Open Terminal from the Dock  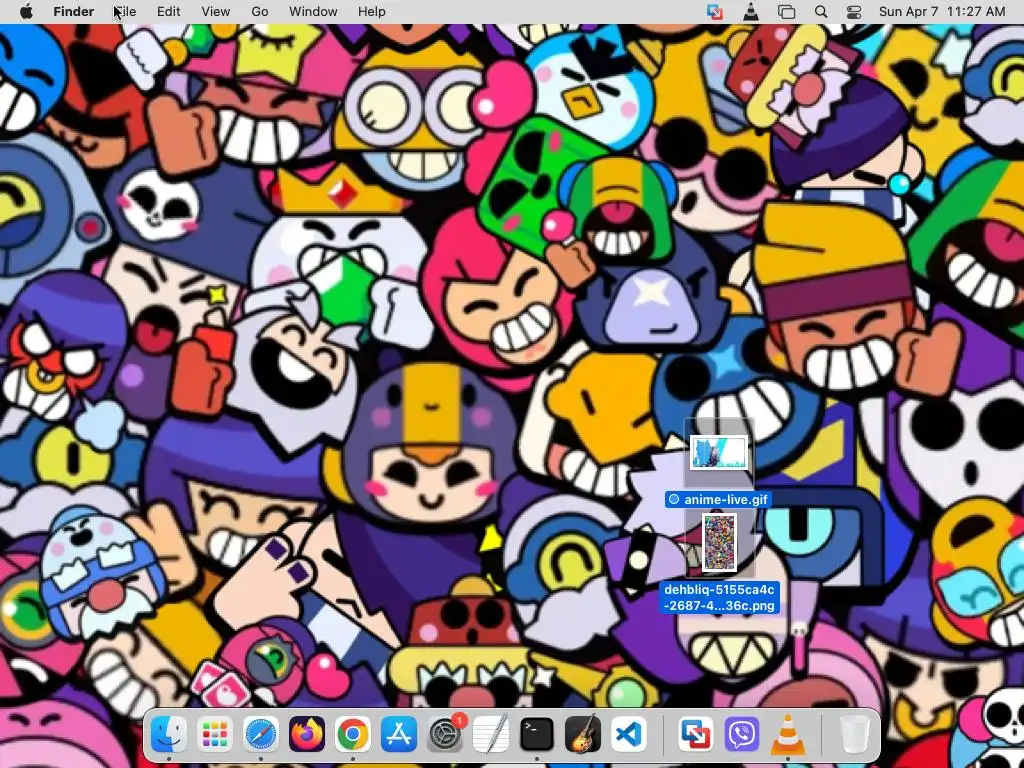tap(537, 733)
